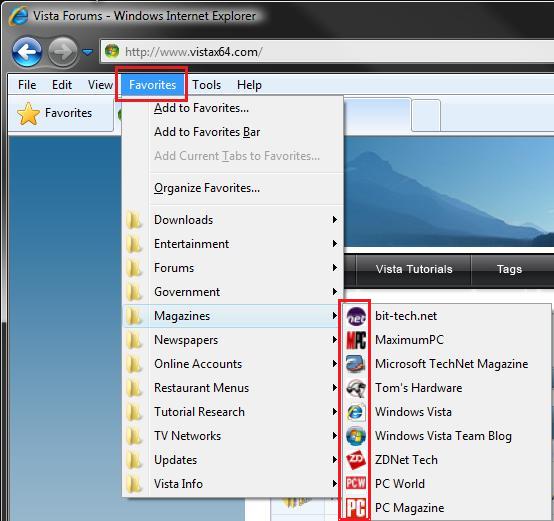Viewport: 554px width, 521px height.
Task: Click the Tom's Hardware favicon
Action: 356,388
